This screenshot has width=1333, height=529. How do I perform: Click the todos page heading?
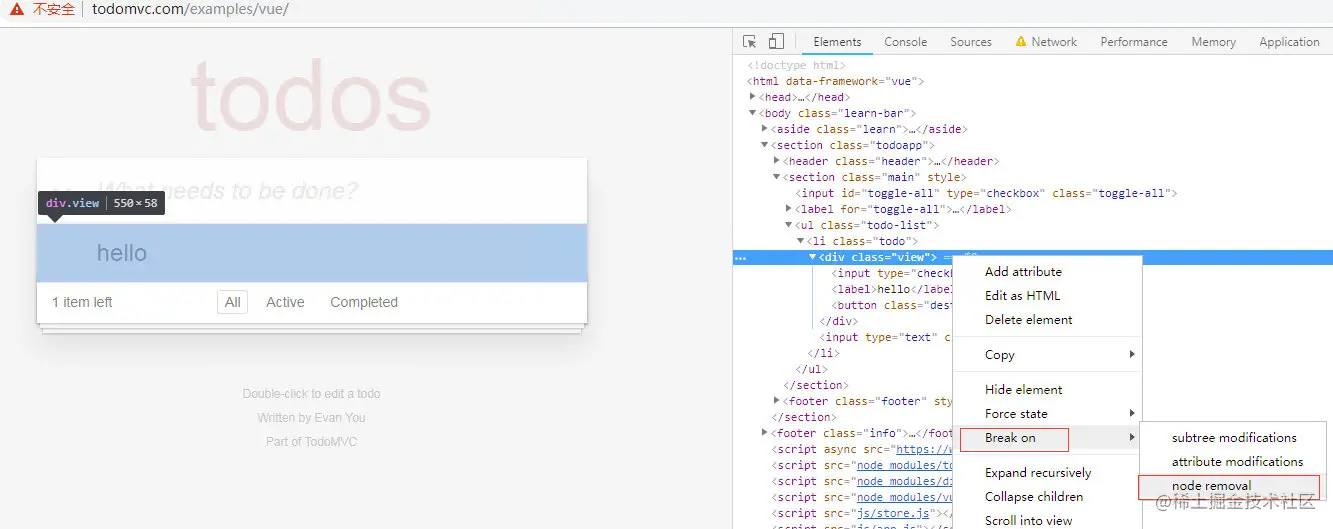[311, 97]
